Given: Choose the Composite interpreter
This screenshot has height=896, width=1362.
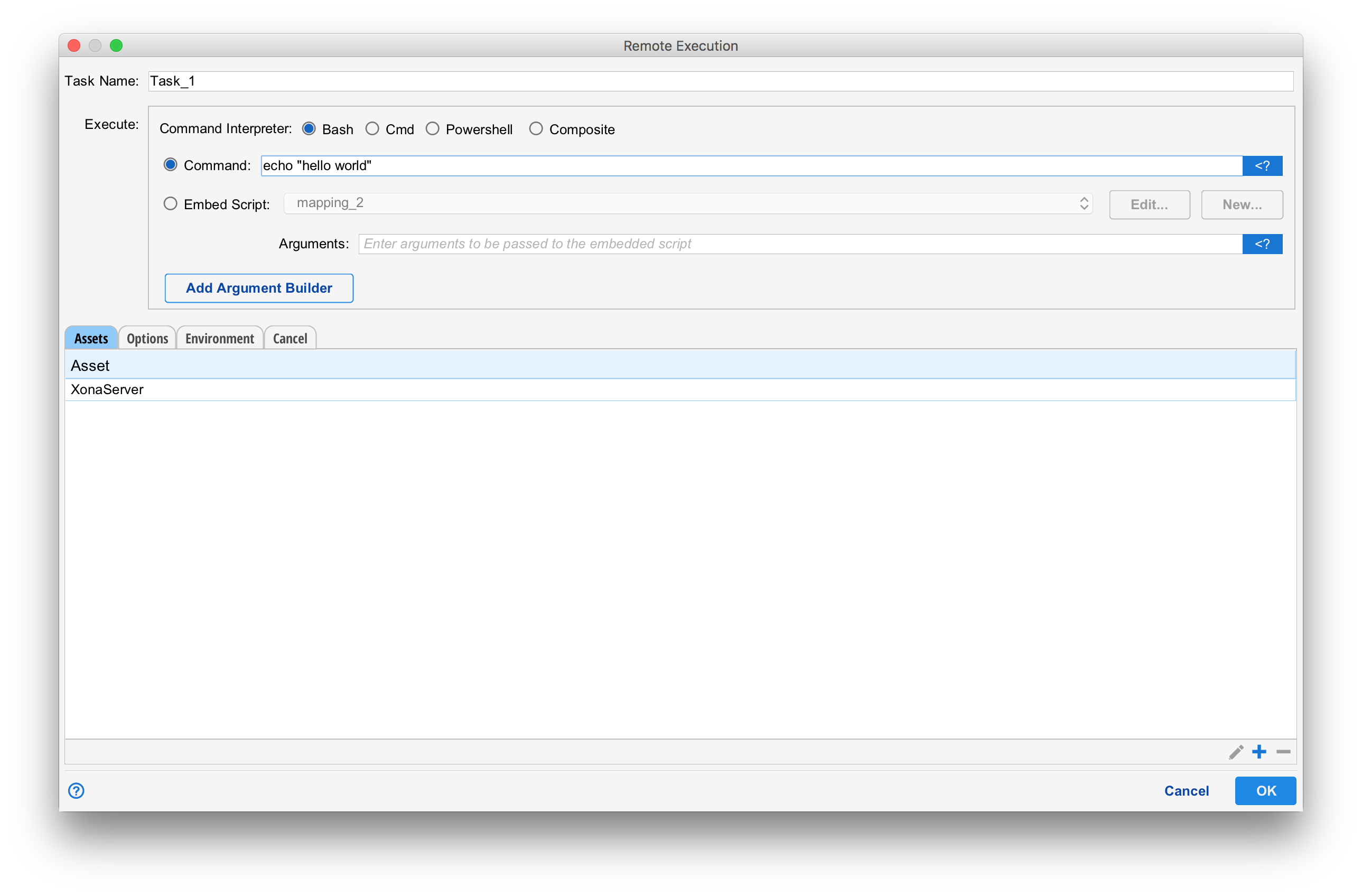Looking at the screenshot, I should point(536,129).
